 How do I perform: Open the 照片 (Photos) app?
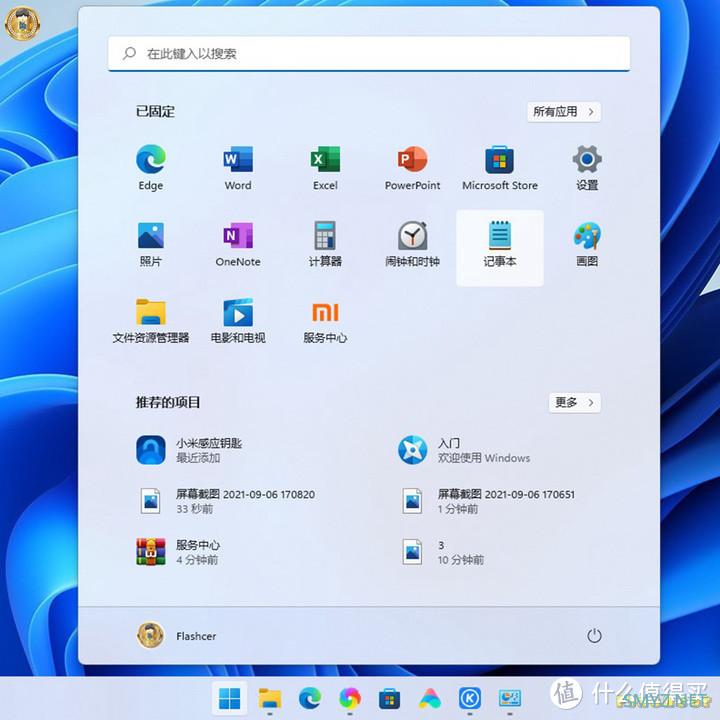[151, 244]
